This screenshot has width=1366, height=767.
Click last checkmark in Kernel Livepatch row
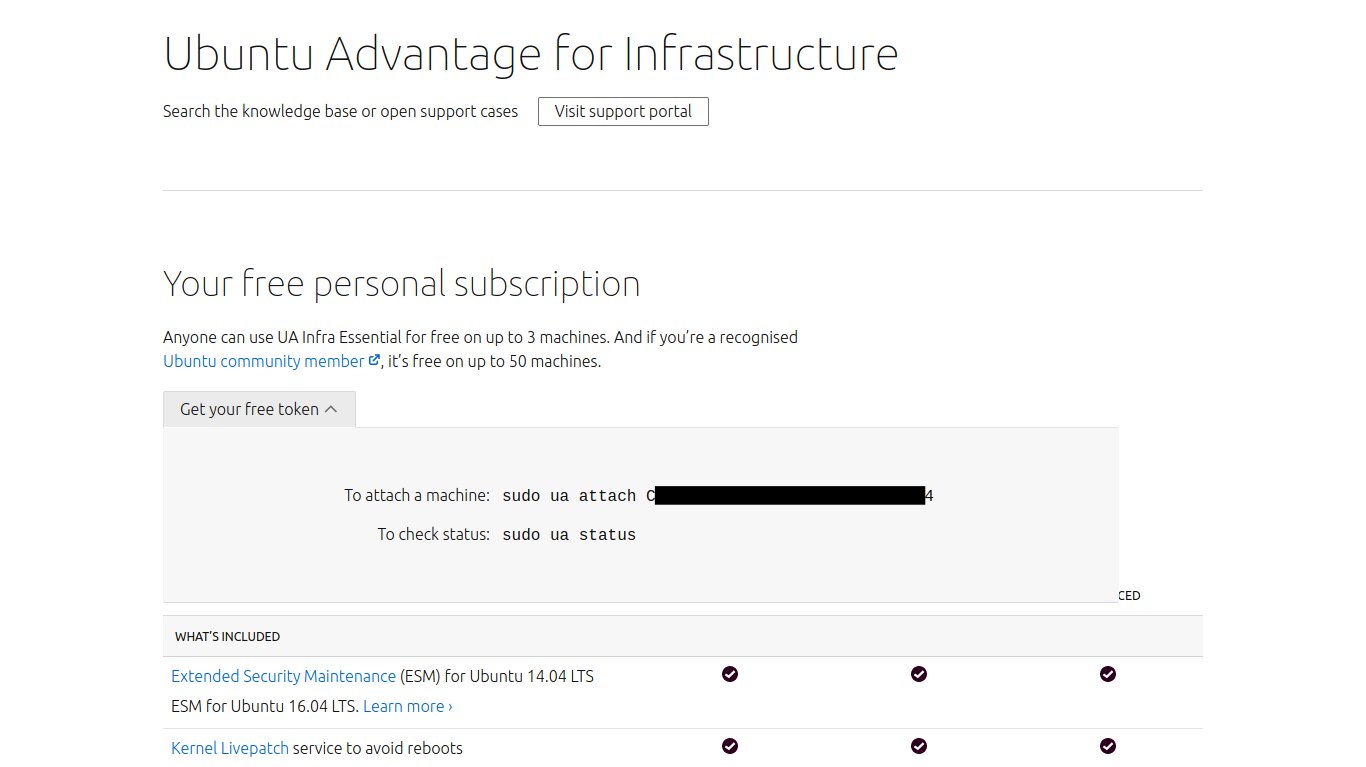coord(1108,746)
